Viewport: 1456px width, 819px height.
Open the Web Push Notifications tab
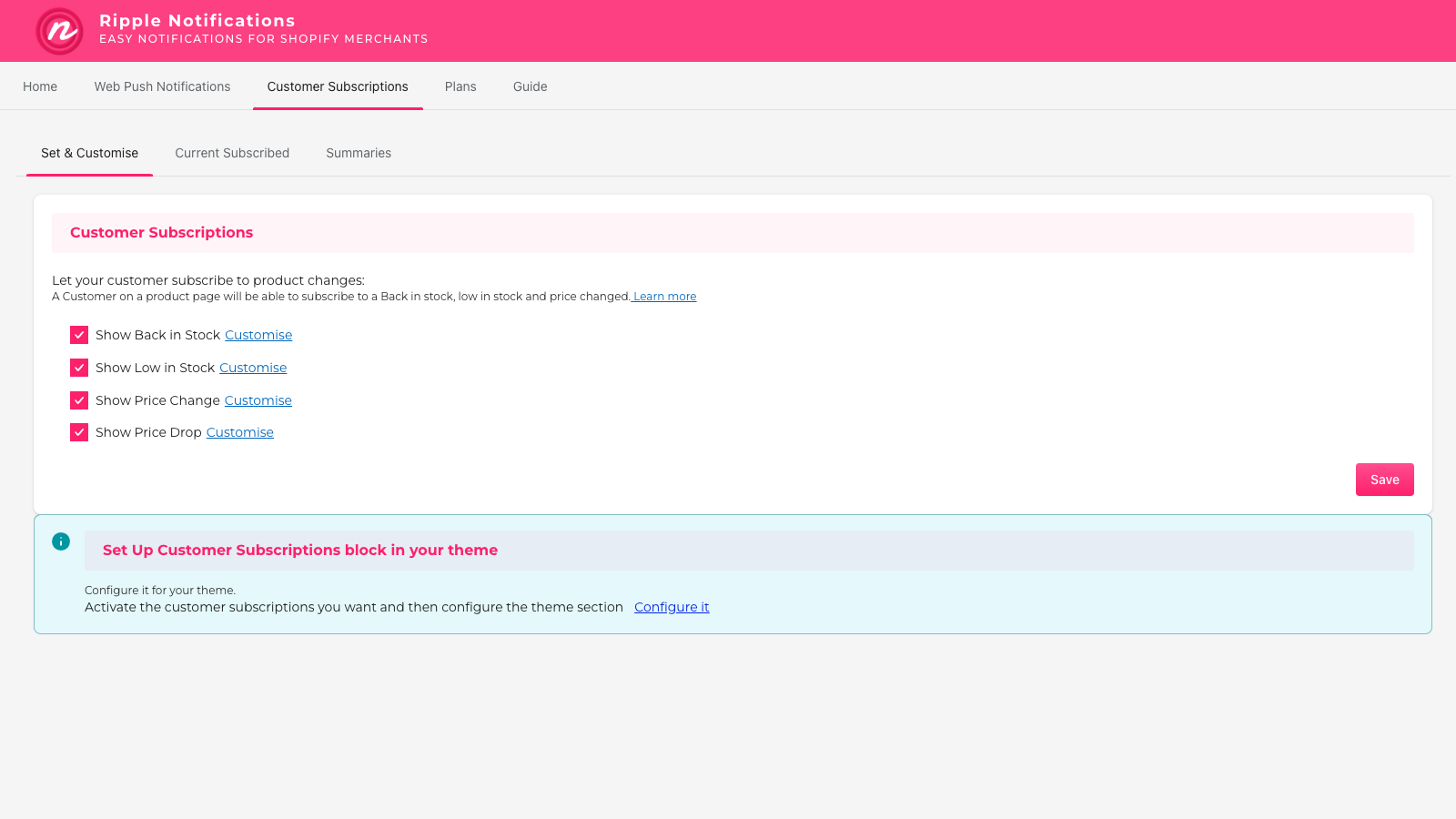162,86
